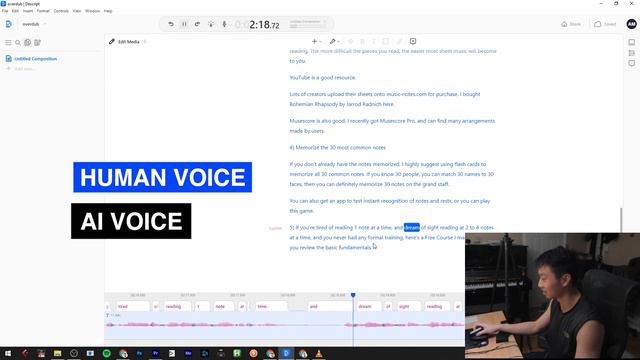
Task: Select the "time" word chip in timeline
Action: click(271, 307)
